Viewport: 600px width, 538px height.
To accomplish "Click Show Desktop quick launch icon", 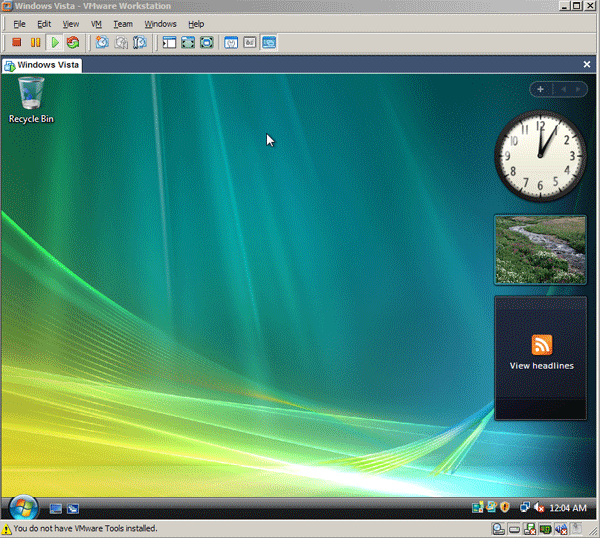I will point(55,509).
